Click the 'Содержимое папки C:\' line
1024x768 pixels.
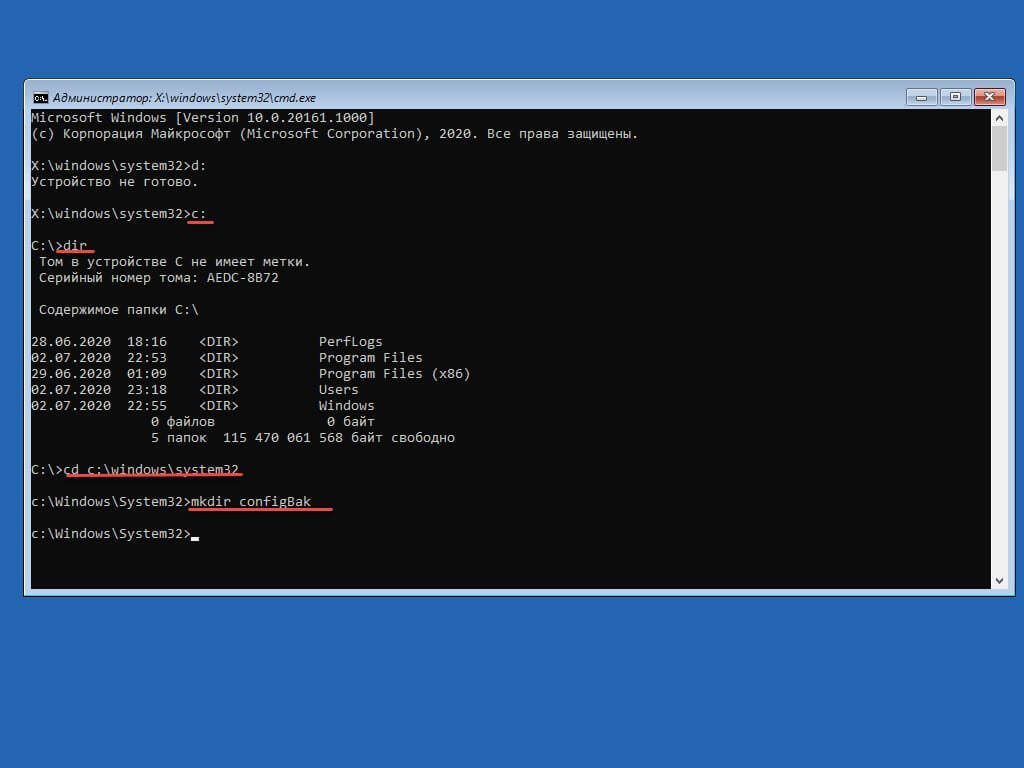pyautogui.click(x=118, y=310)
